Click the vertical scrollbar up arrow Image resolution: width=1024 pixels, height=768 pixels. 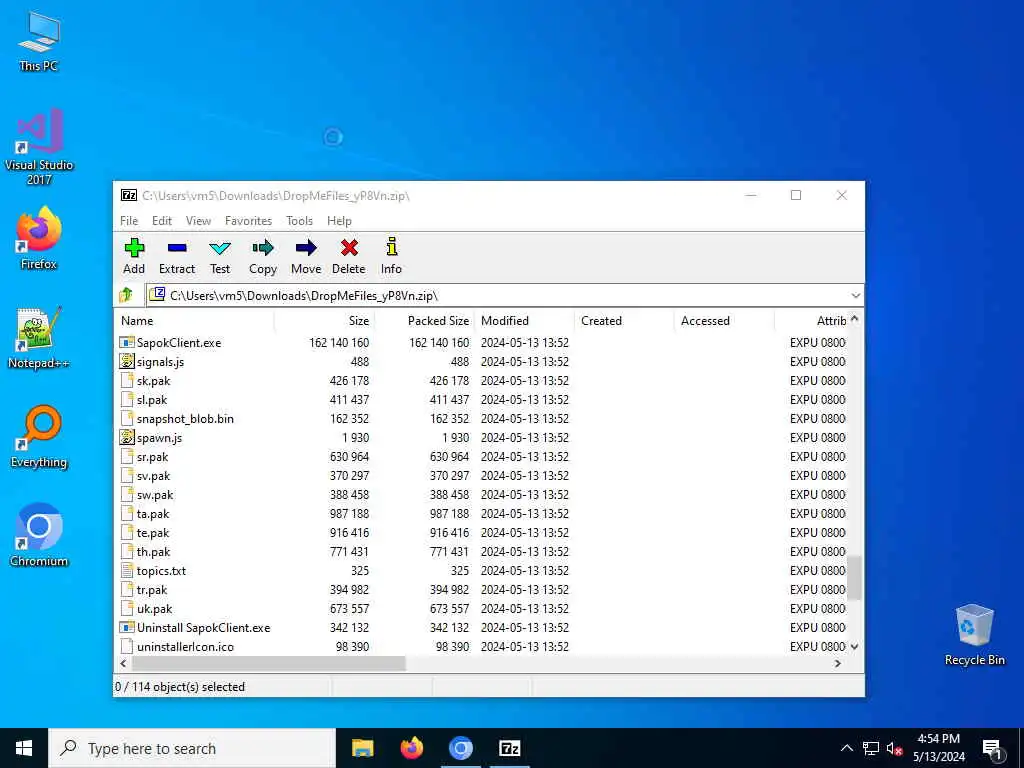tap(854, 319)
